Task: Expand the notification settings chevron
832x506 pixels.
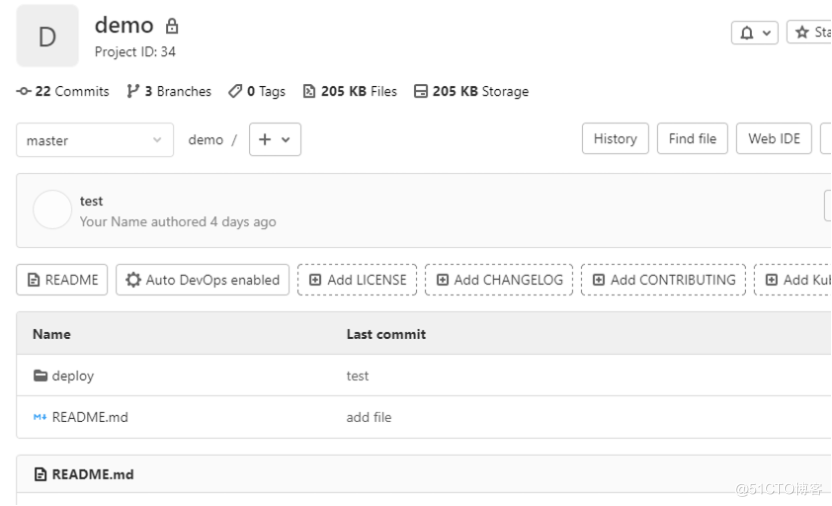Action: pyautogui.click(x=766, y=33)
